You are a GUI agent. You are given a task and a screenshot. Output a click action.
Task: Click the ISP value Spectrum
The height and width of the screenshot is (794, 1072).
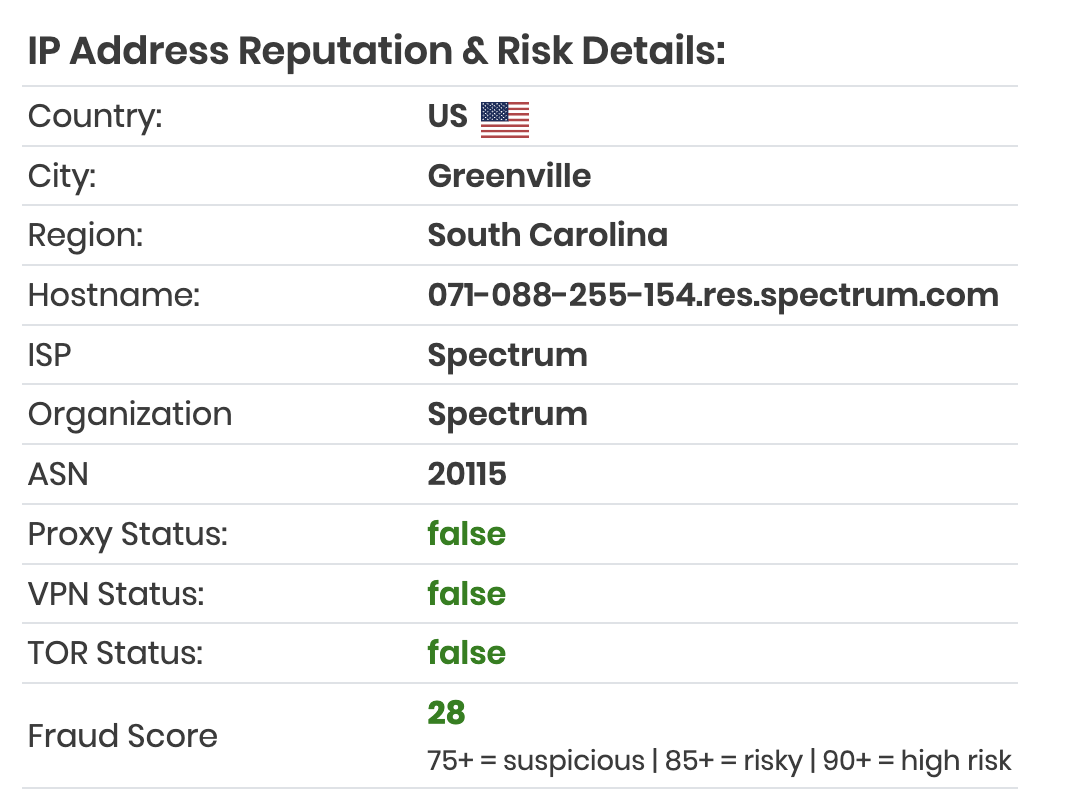click(x=507, y=356)
